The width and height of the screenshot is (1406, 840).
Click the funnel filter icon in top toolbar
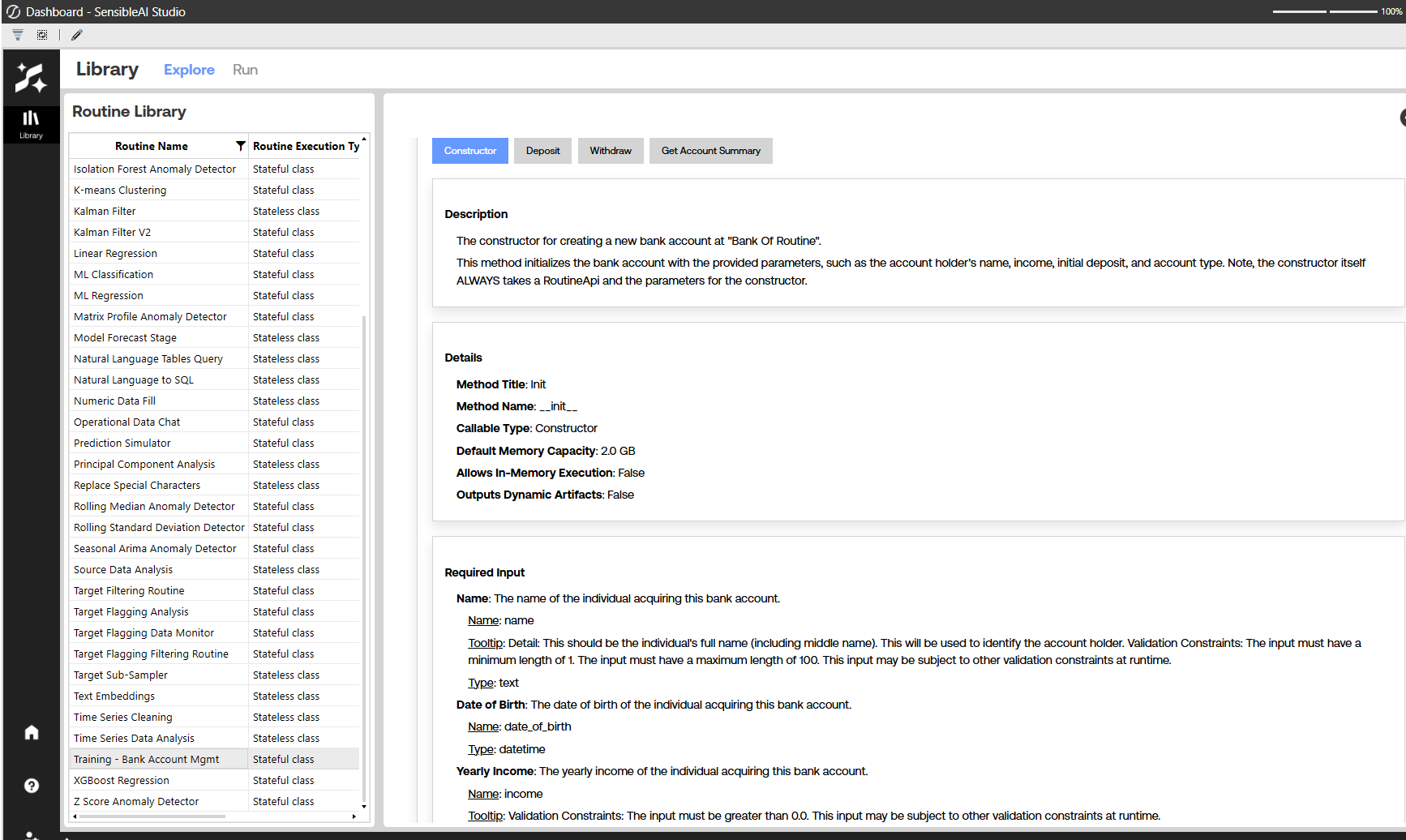click(17, 35)
